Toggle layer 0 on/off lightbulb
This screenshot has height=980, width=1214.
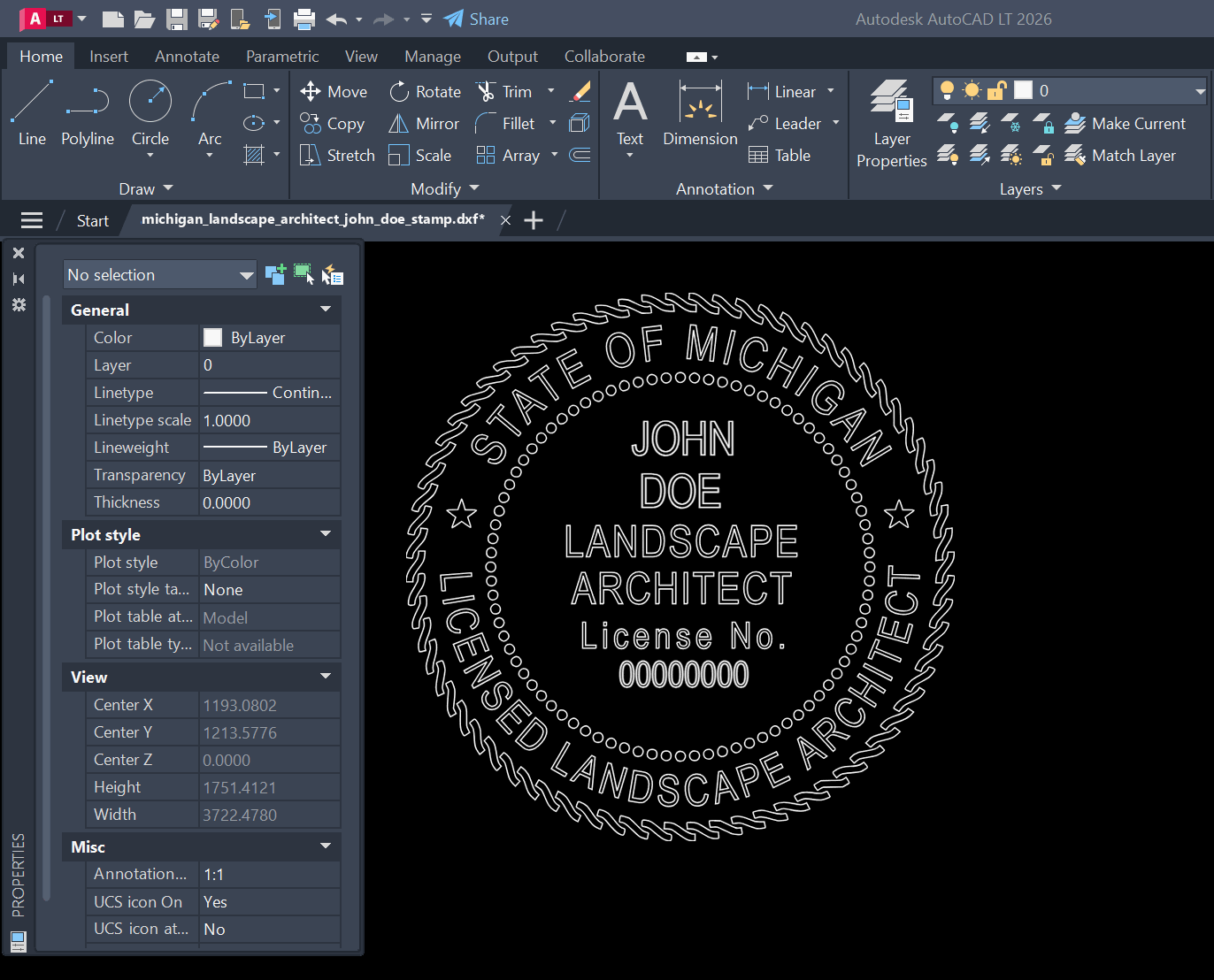click(948, 90)
